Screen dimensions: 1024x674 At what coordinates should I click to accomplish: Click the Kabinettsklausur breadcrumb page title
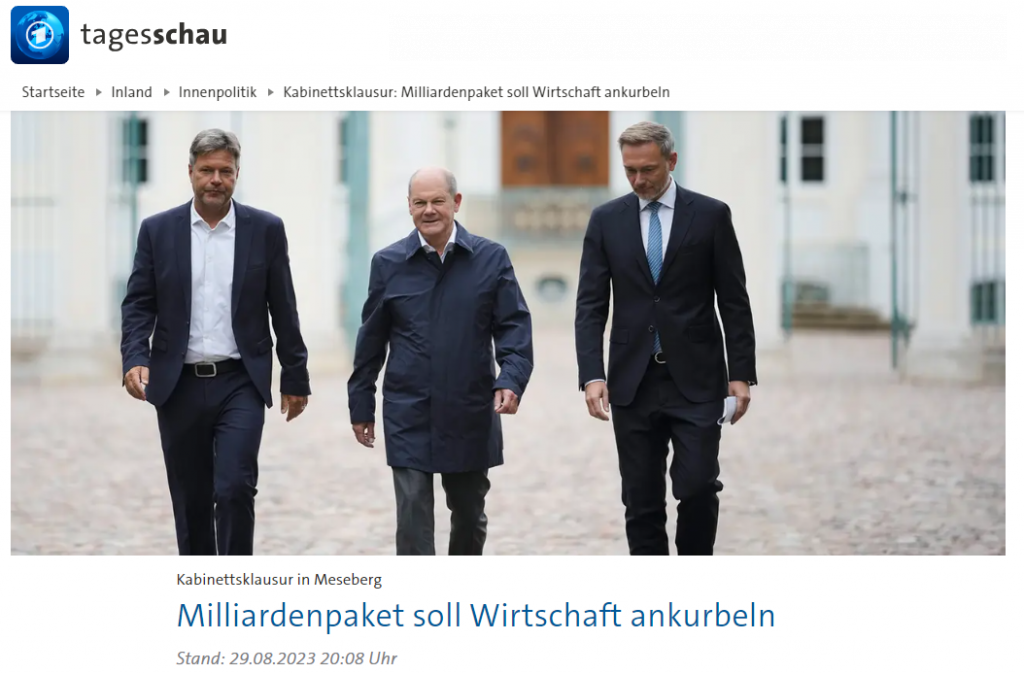click(476, 92)
